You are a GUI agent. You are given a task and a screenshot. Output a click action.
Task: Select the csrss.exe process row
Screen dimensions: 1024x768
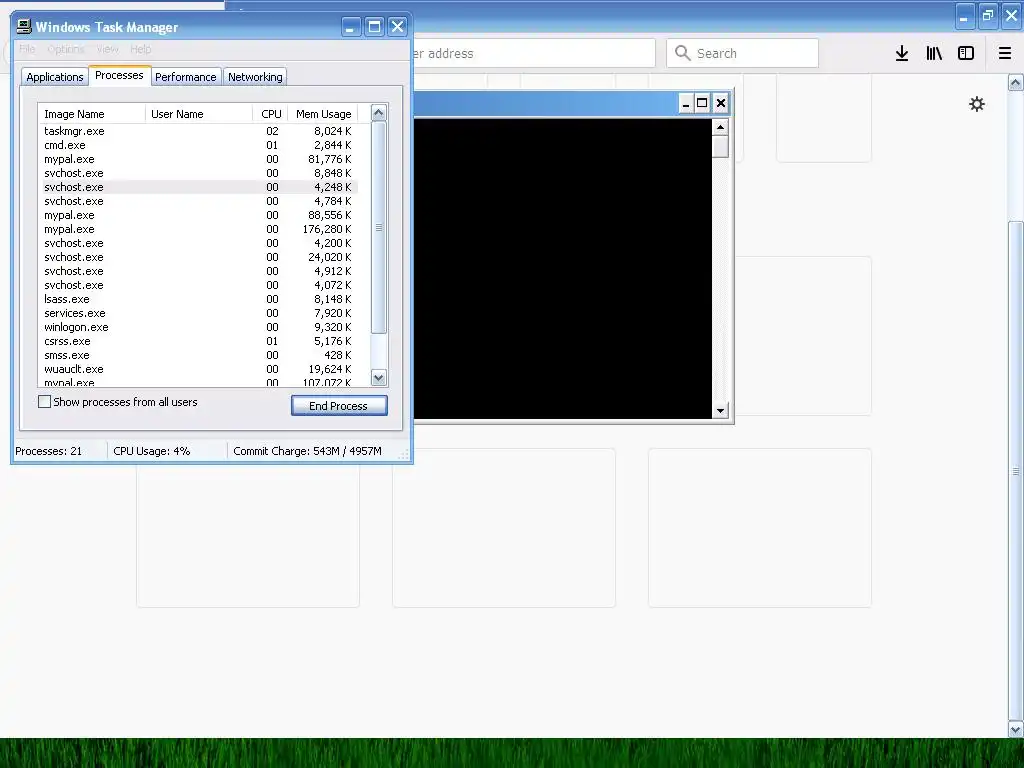tap(198, 341)
